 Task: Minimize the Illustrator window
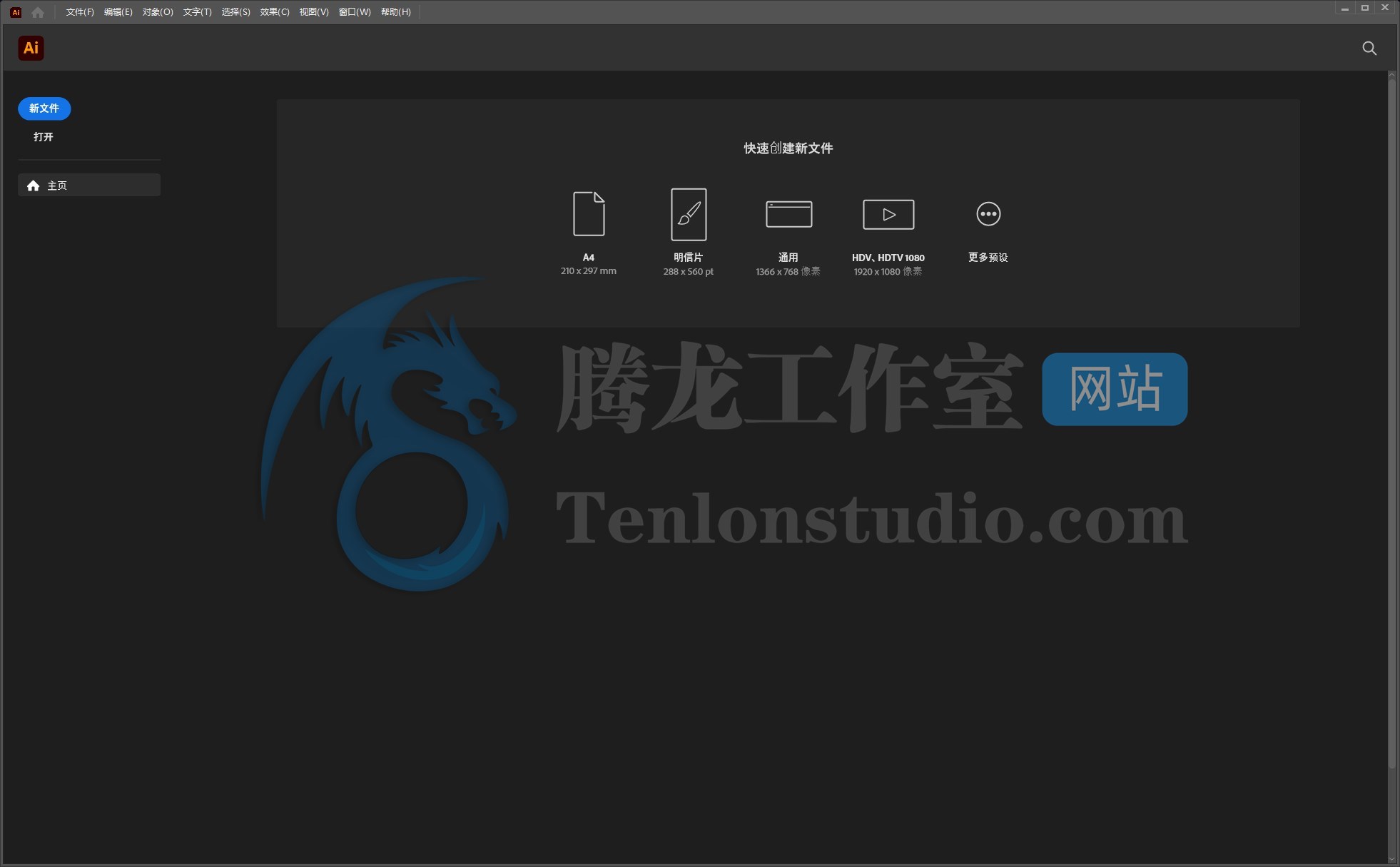tap(1345, 8)
